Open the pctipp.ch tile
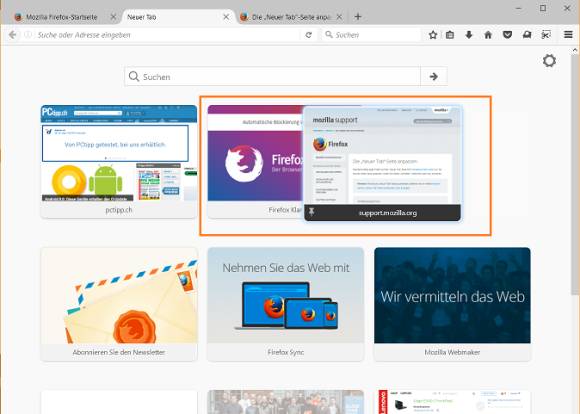This screenshot has width=580, height=414. (119, 162)
